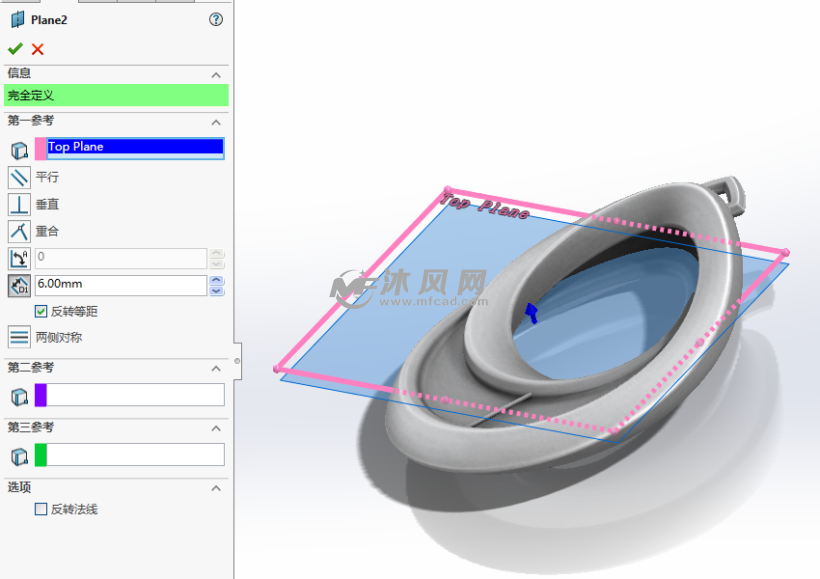This screenshot has height=579, width=820.
Task: Select the Perpendicular (垂直) constraint icon
Action: click(19, 204)
